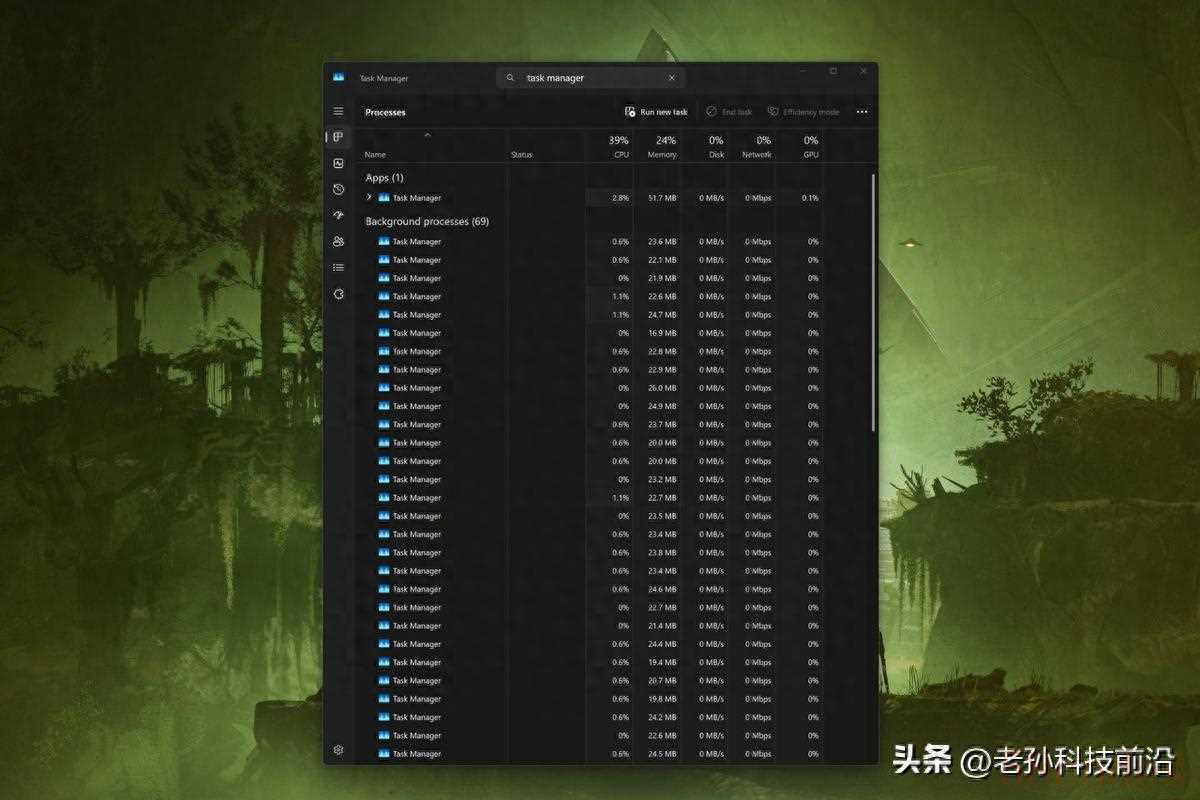
Task: Expand the Task Manager app entry
Action: (369, 197)
